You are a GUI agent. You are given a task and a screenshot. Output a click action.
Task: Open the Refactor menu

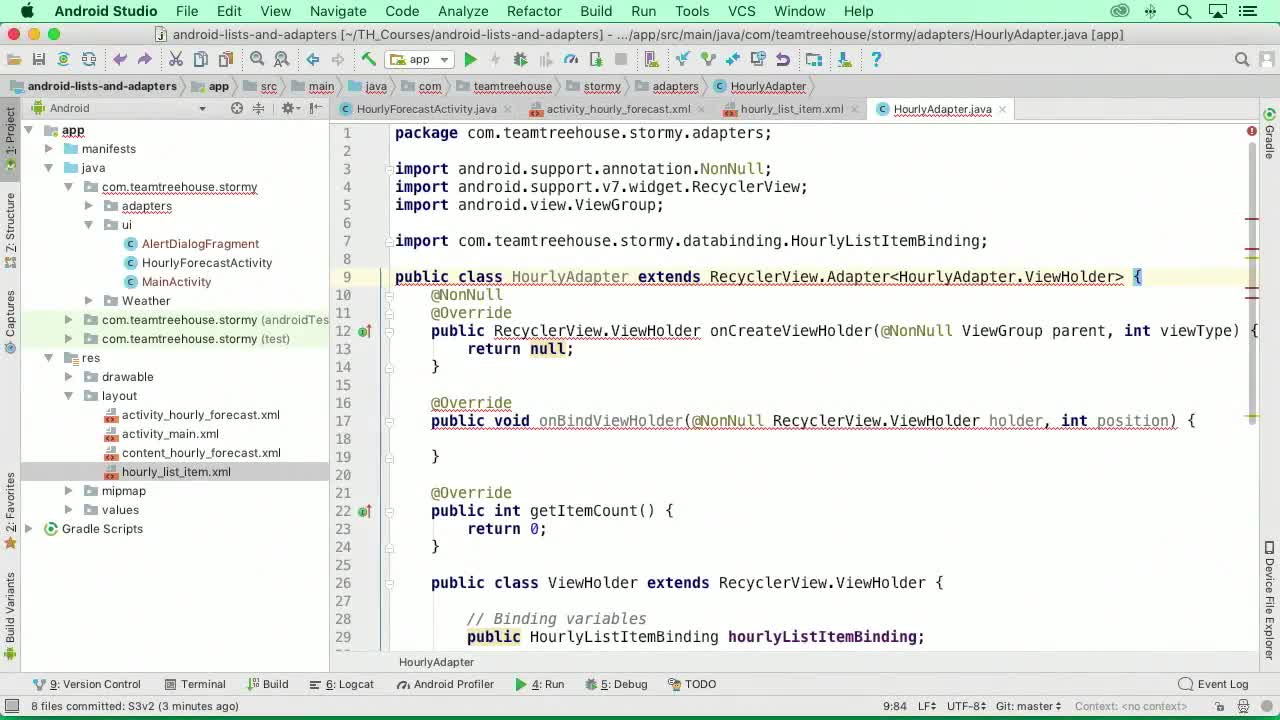(534, 11)
